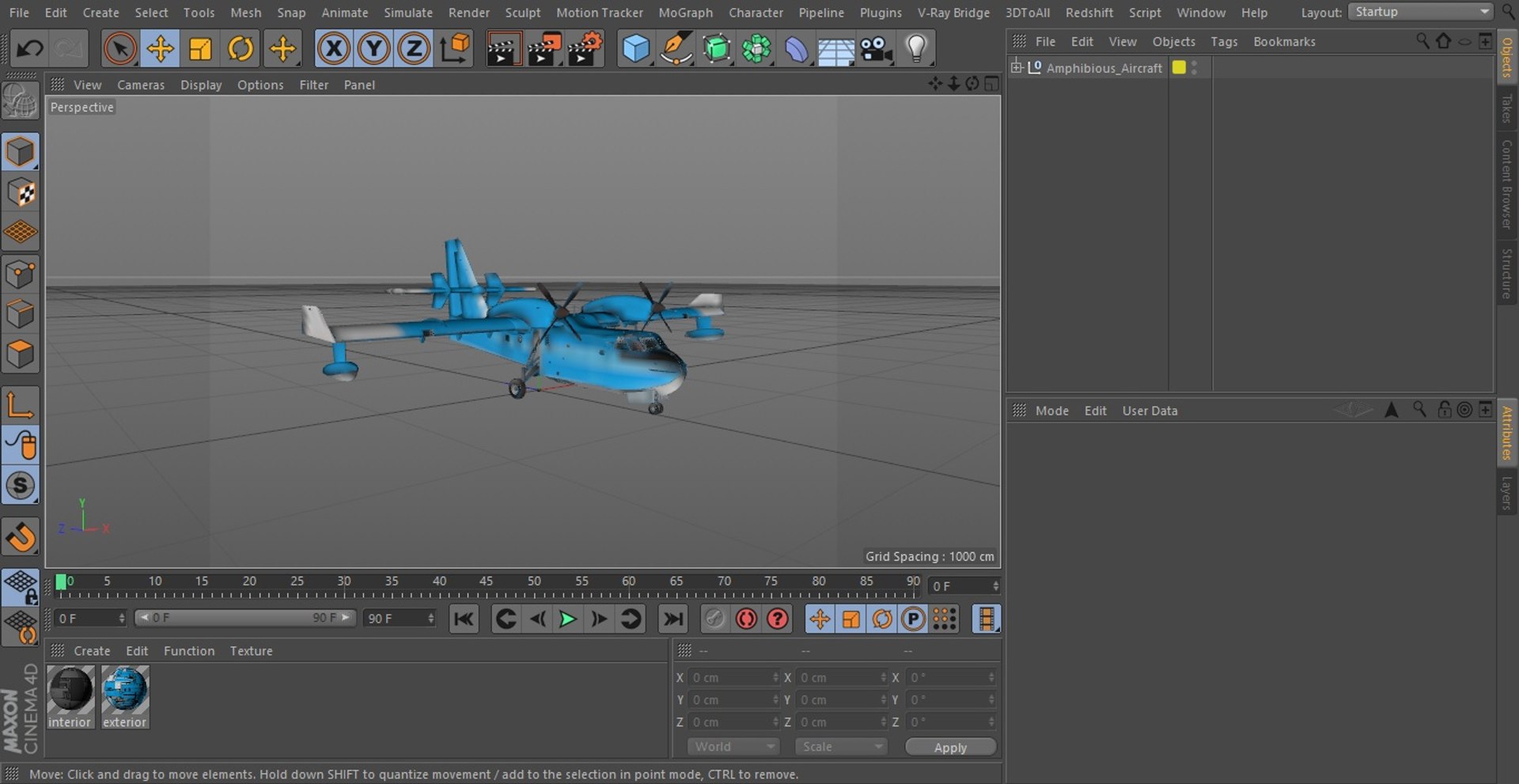1519x784 pixels.
Task: Open viewport Display menu
Action: (x=201, y=85)
